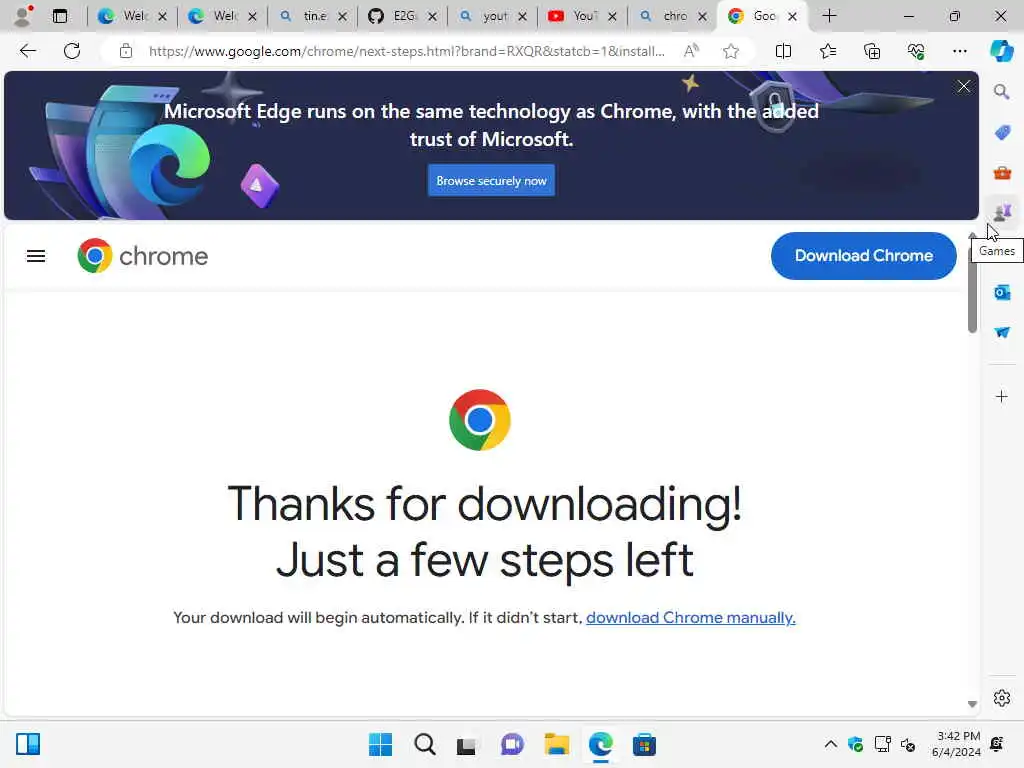Image resolution: width=1024 pixels, height=768 pixels.
Task: Click the Read aloud icon
Action: (x=691, y=51)
